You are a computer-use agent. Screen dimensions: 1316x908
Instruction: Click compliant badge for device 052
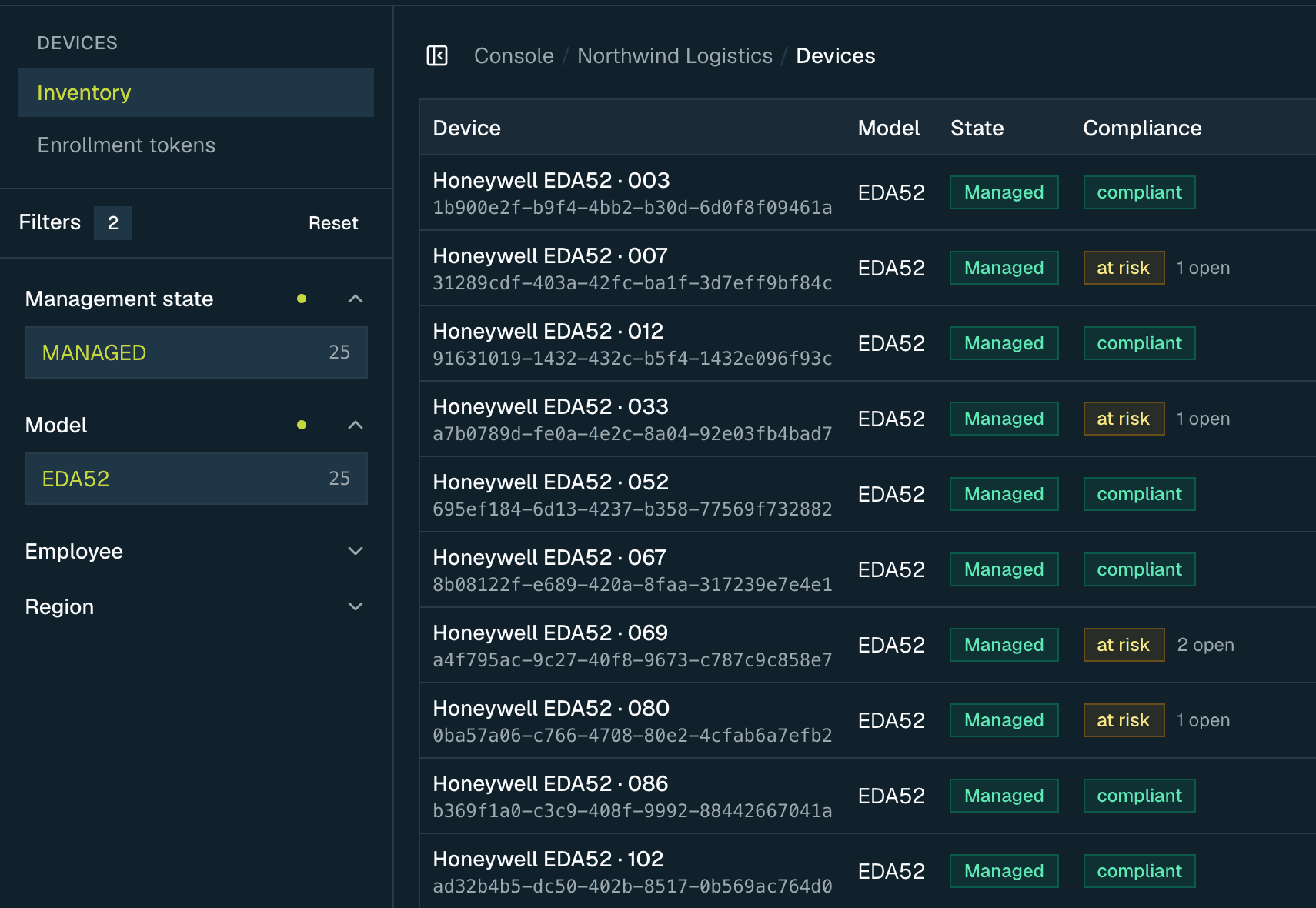point(1140,494)
